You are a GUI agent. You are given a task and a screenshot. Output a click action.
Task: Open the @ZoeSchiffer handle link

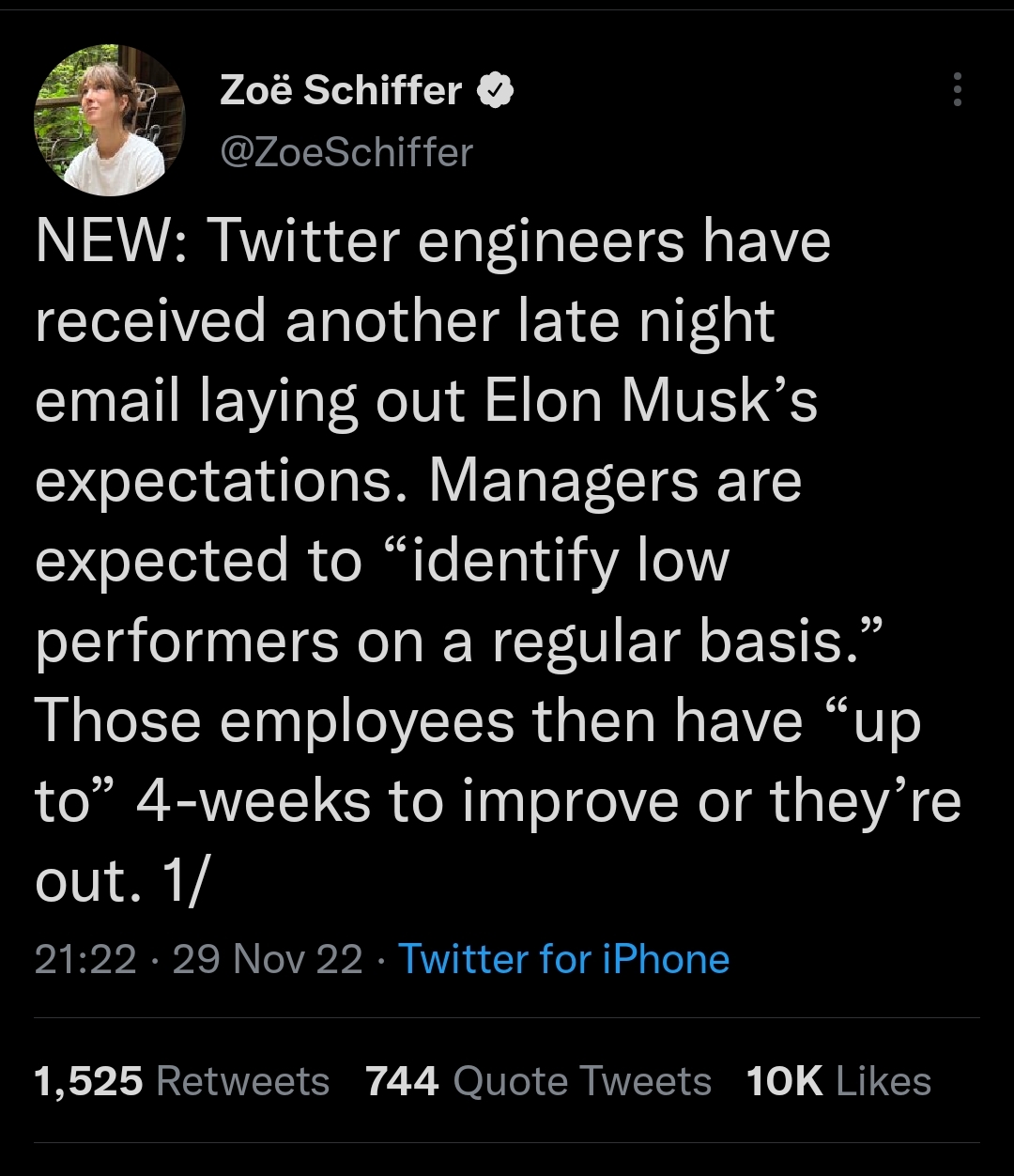point(346,151)
